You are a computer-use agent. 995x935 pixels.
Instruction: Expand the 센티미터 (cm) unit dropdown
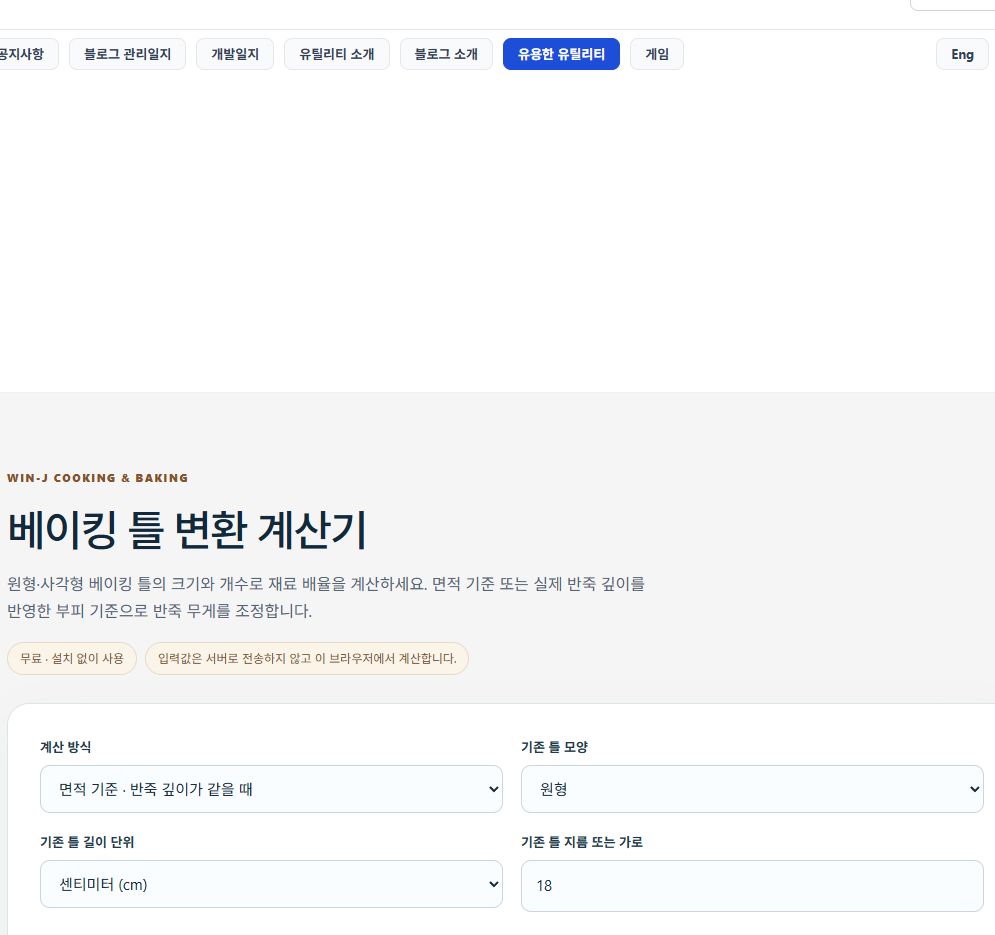[271, 884]
